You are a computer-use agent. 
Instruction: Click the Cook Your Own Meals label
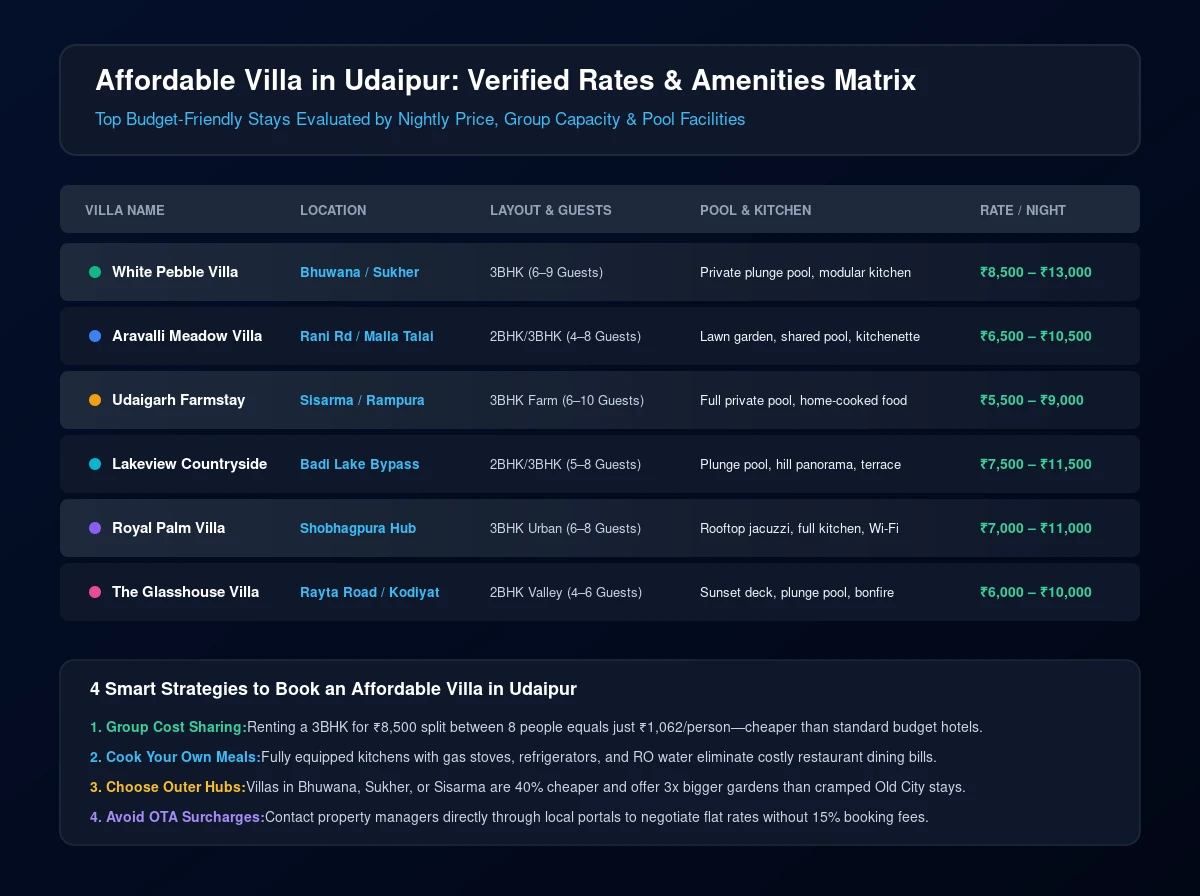click(175, 757)
